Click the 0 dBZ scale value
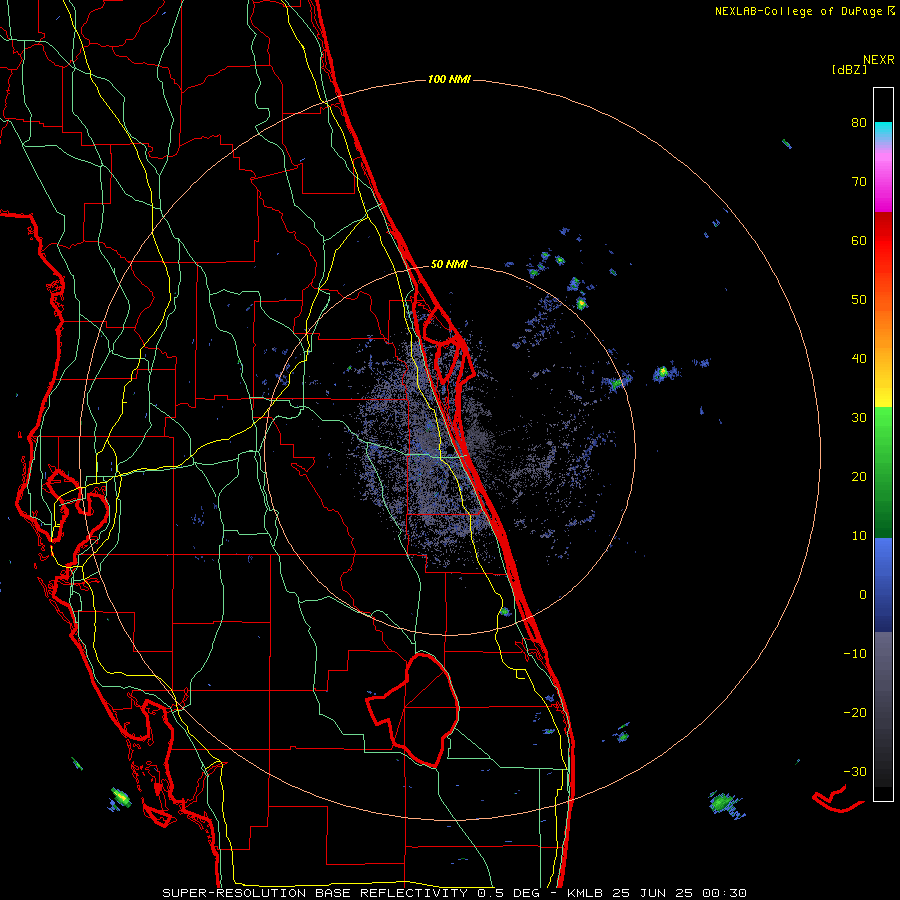The width and height of the screenshot is (900, 900). click(863, 595)
